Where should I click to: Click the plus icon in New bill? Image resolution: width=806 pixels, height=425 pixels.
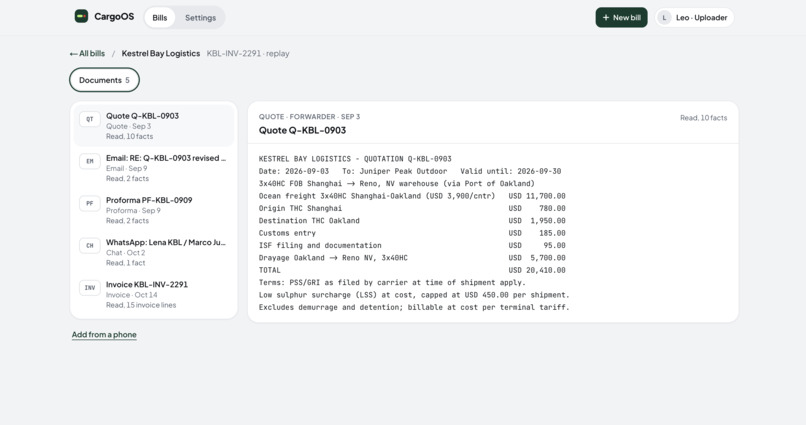[606, 17]
